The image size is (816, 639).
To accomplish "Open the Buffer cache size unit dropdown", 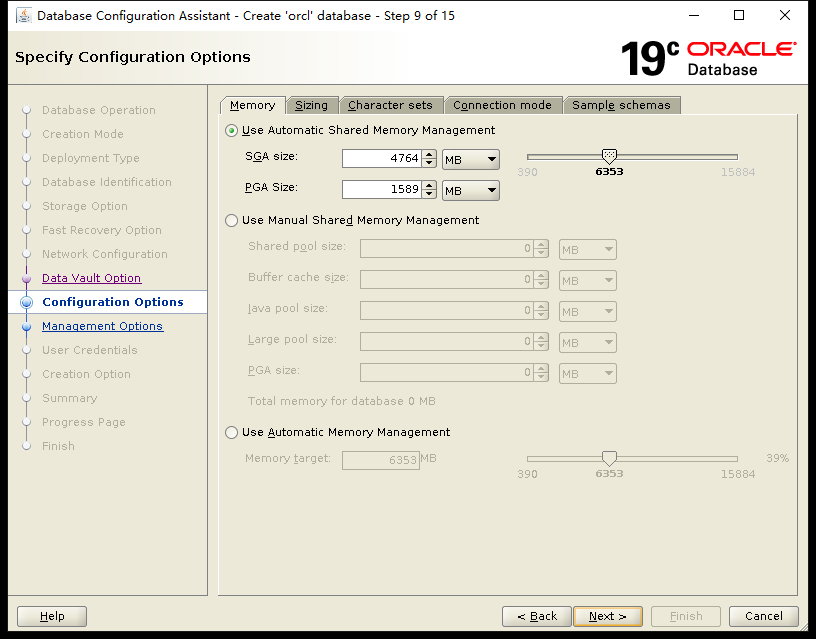I will [588, 280].
